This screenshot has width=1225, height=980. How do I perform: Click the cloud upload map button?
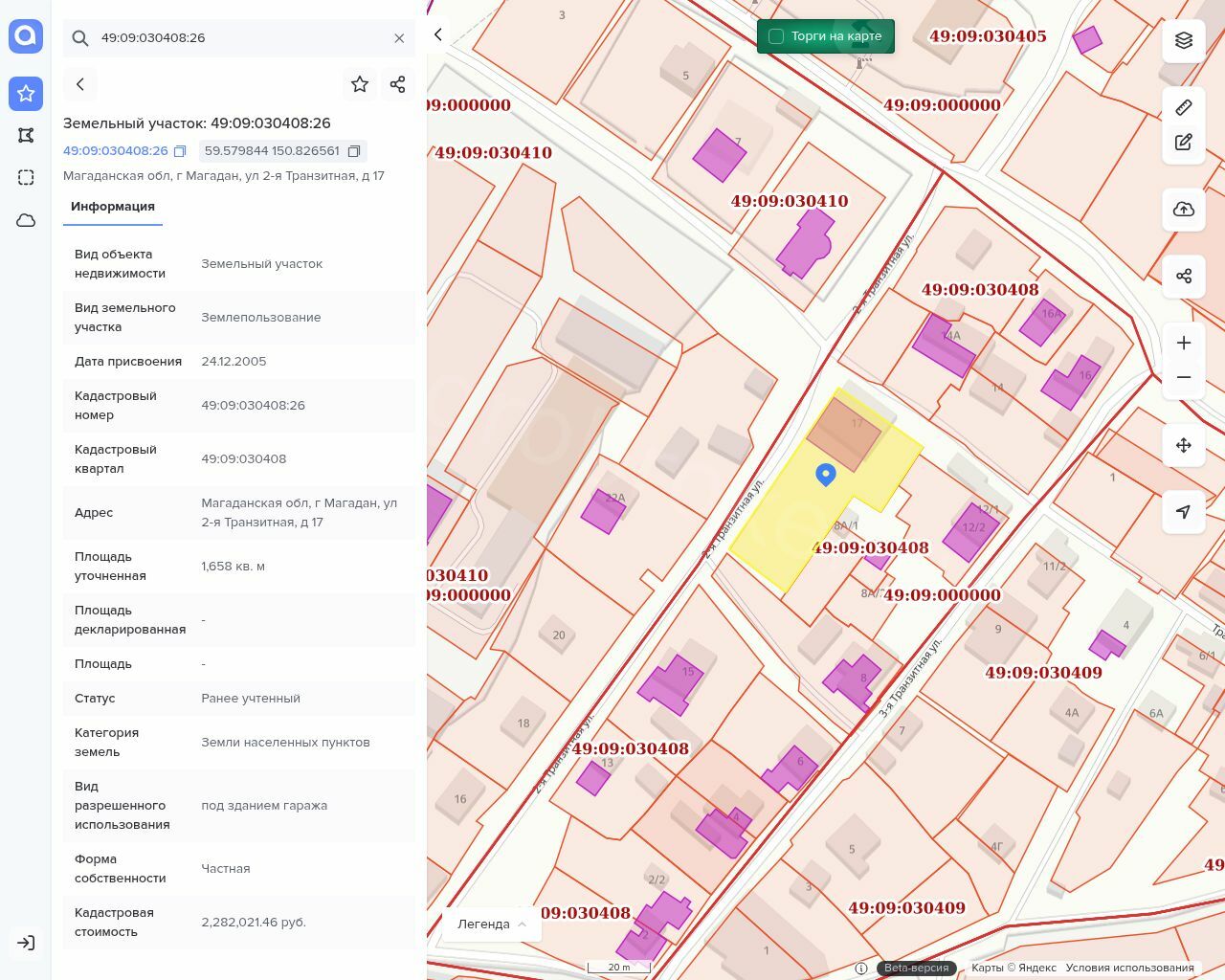tap(1184, 210)
